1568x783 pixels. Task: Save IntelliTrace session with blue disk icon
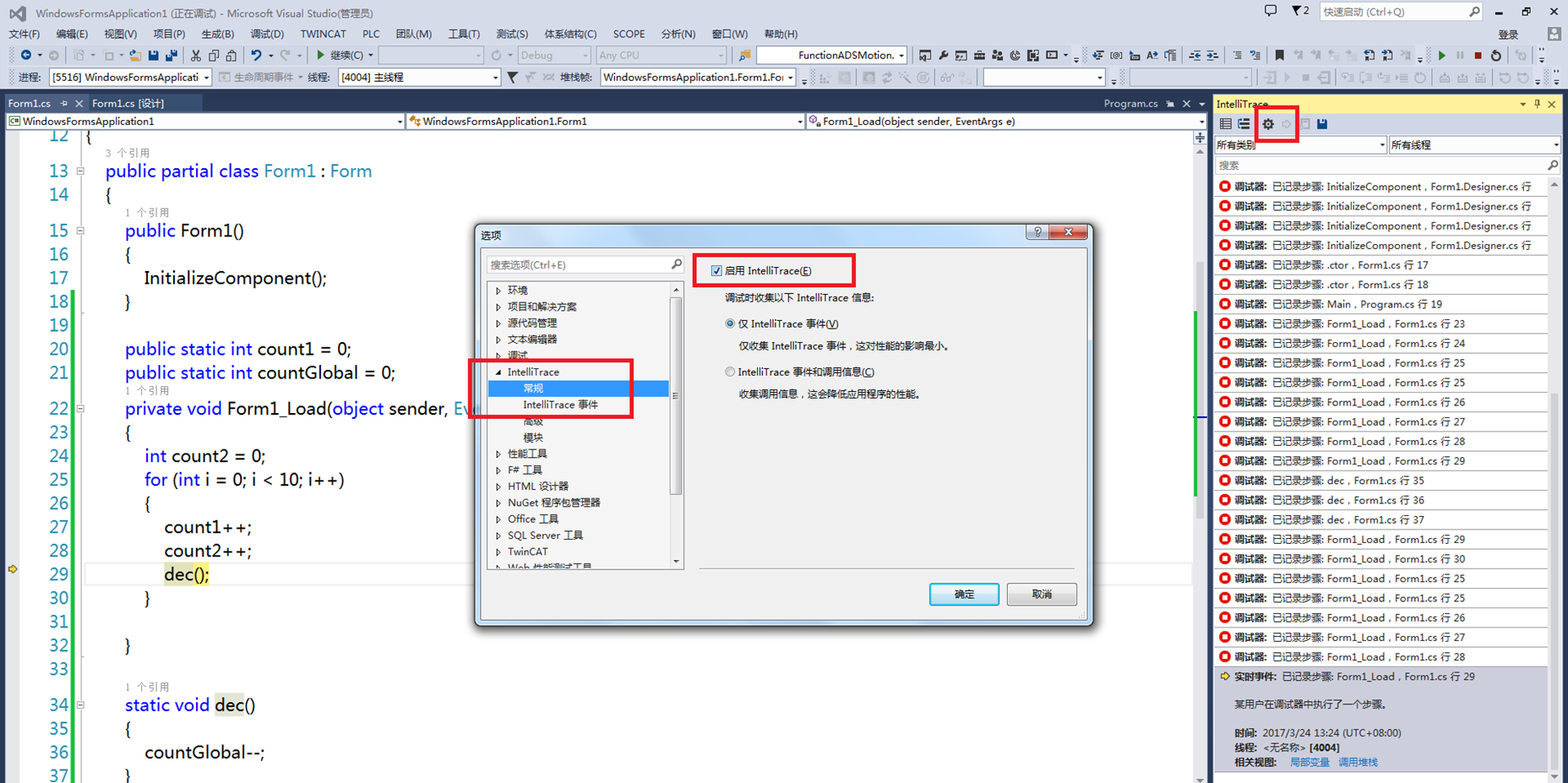coord(1322,124)
